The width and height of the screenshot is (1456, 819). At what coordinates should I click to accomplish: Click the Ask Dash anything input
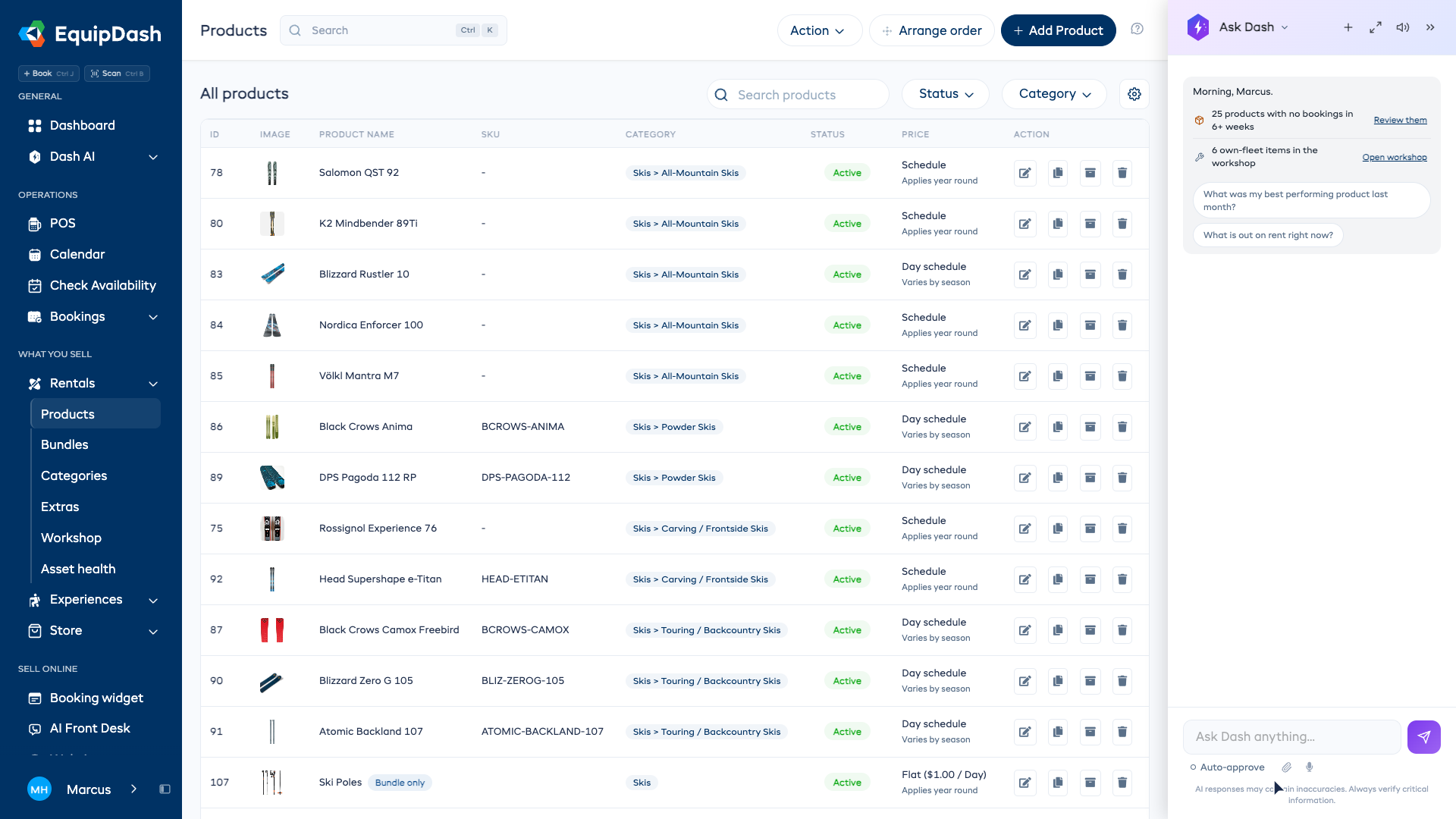pos(1291,737)
